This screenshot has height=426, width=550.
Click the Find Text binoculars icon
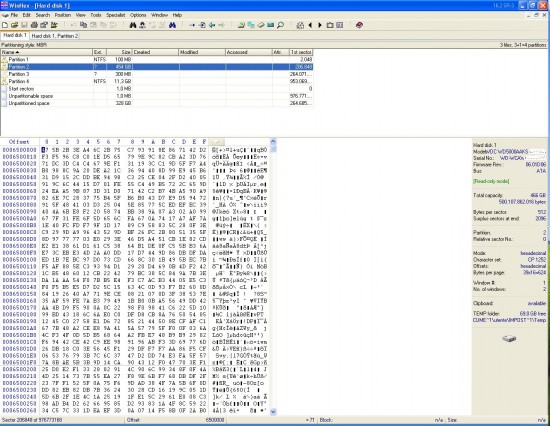click(x=133, y=25)
